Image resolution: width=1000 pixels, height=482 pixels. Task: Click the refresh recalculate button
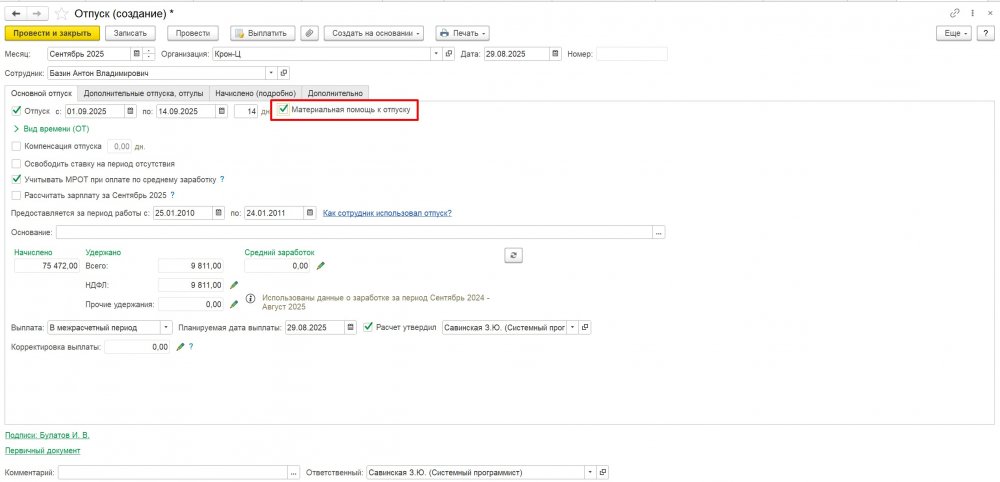(513, 255)
